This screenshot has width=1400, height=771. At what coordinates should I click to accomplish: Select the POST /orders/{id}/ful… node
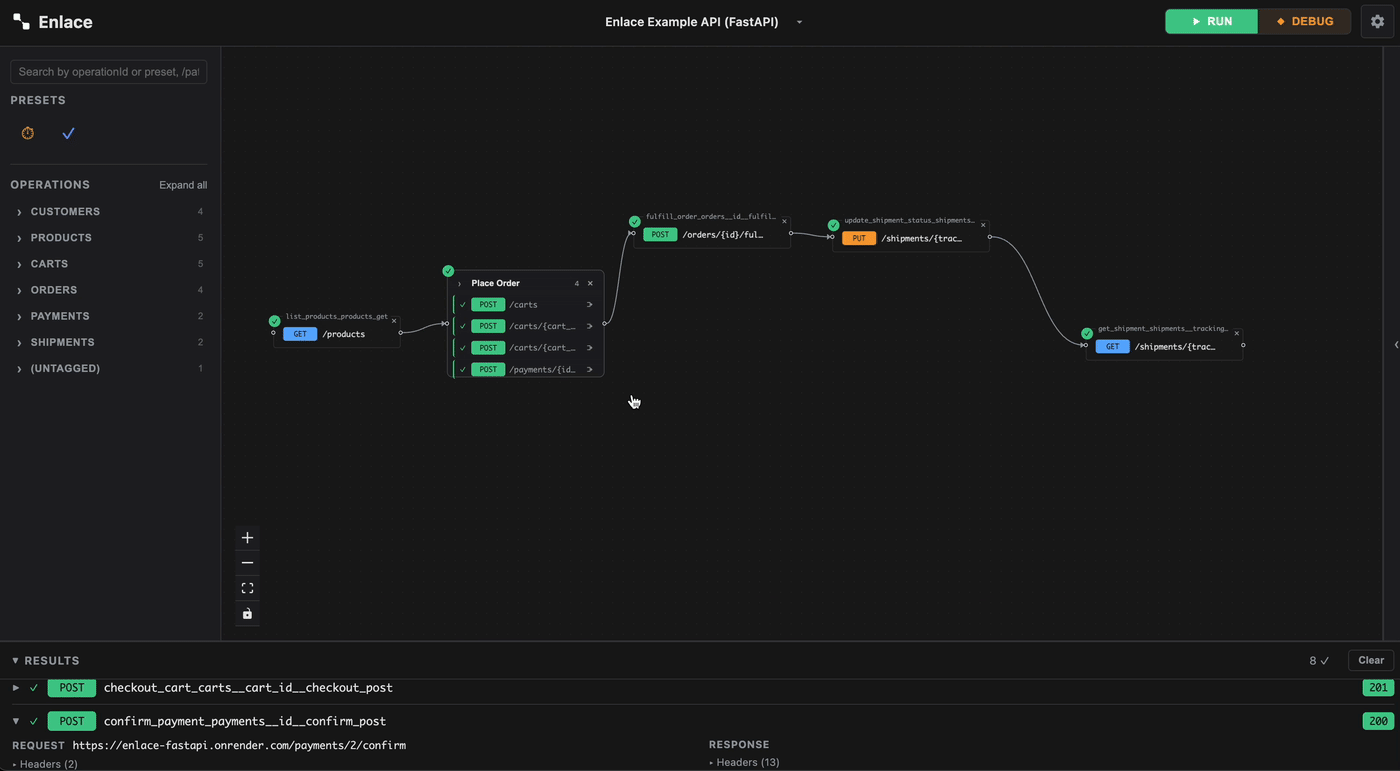712,235
